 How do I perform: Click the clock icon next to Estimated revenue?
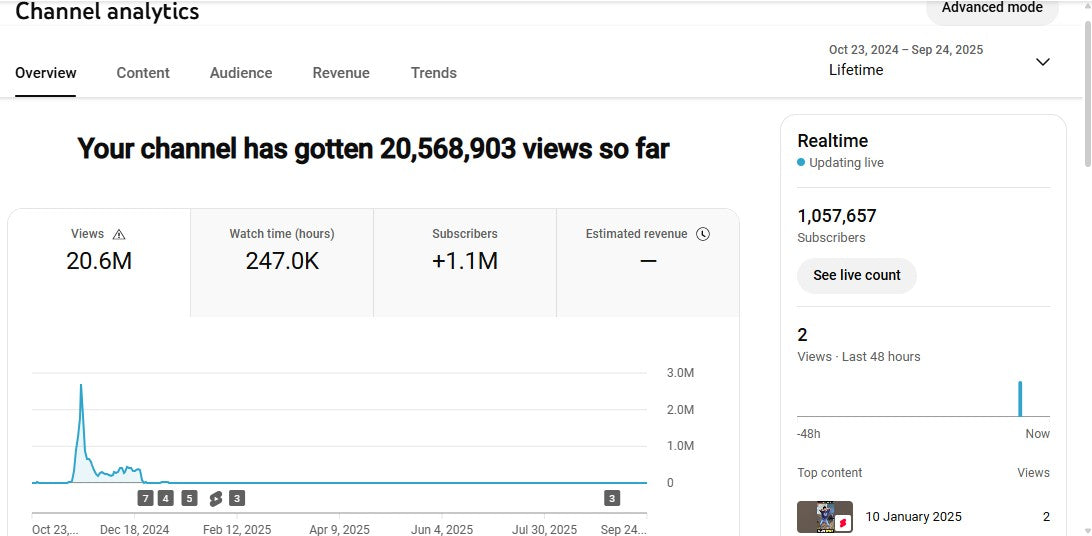pos(703,234)
